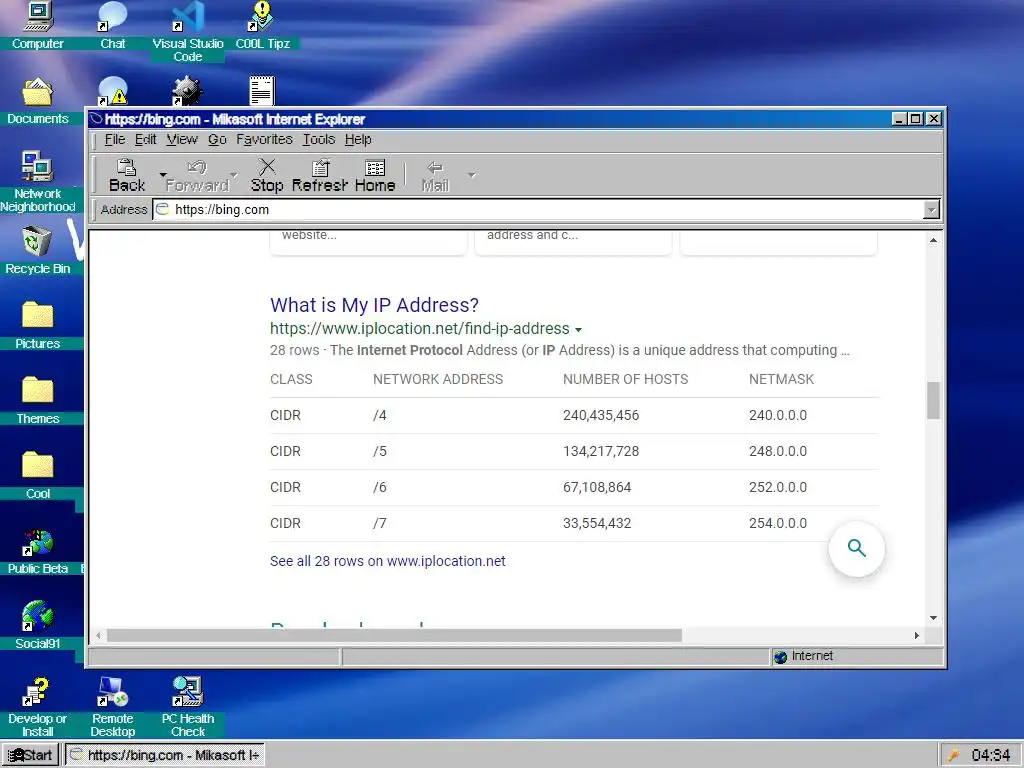Click the hosts value 67,108,864
The image size is (1024, 768).
(597, 487)
